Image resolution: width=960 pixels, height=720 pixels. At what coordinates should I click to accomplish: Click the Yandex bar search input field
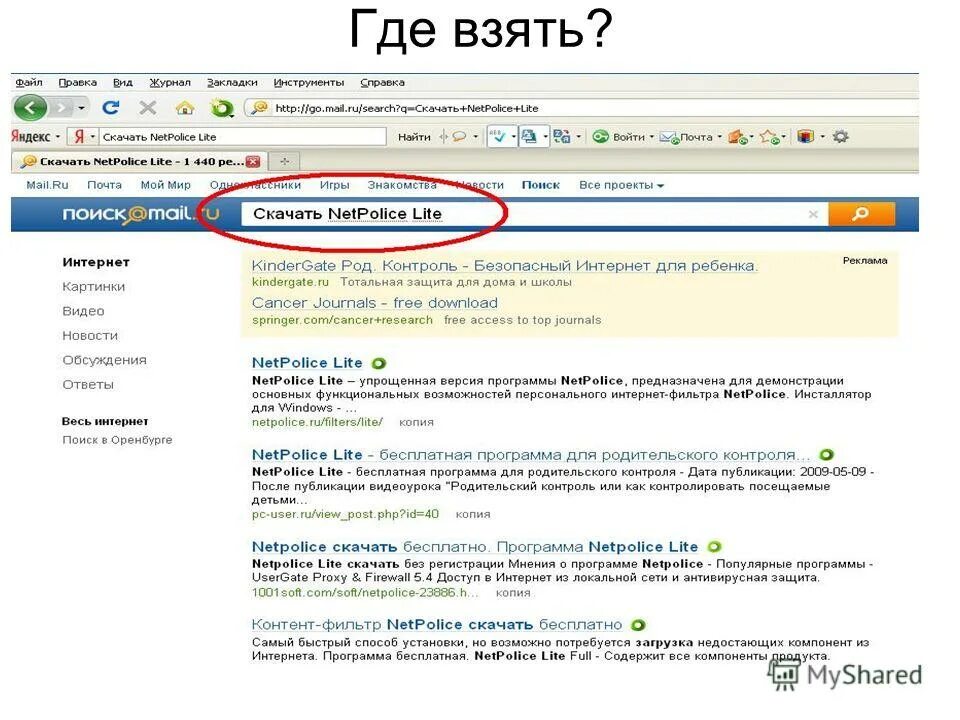[243, 137]
